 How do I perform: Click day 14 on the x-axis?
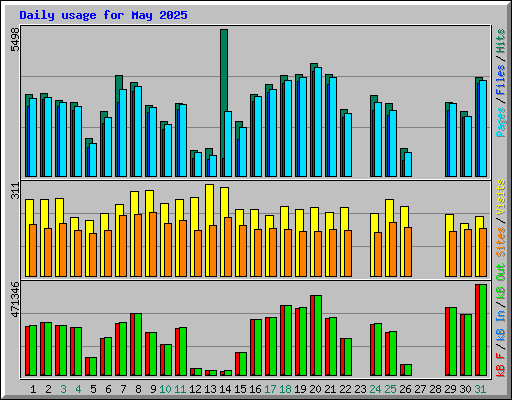[x=225, y=389]
